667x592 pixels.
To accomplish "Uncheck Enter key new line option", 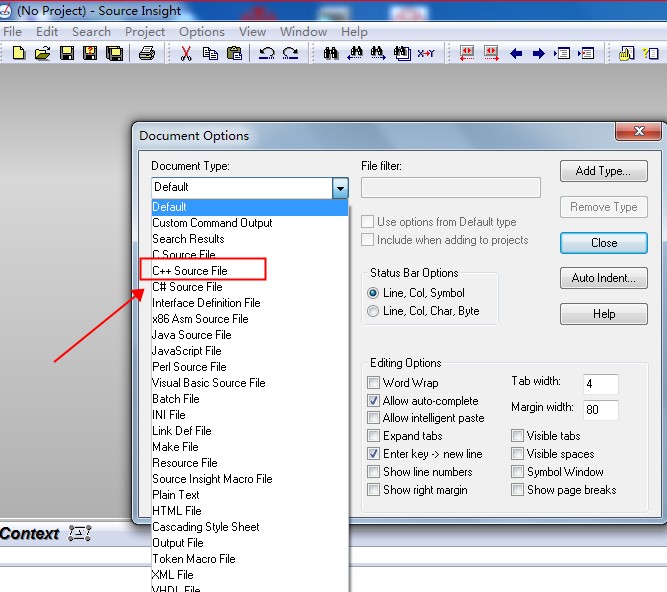I will 373,454.
